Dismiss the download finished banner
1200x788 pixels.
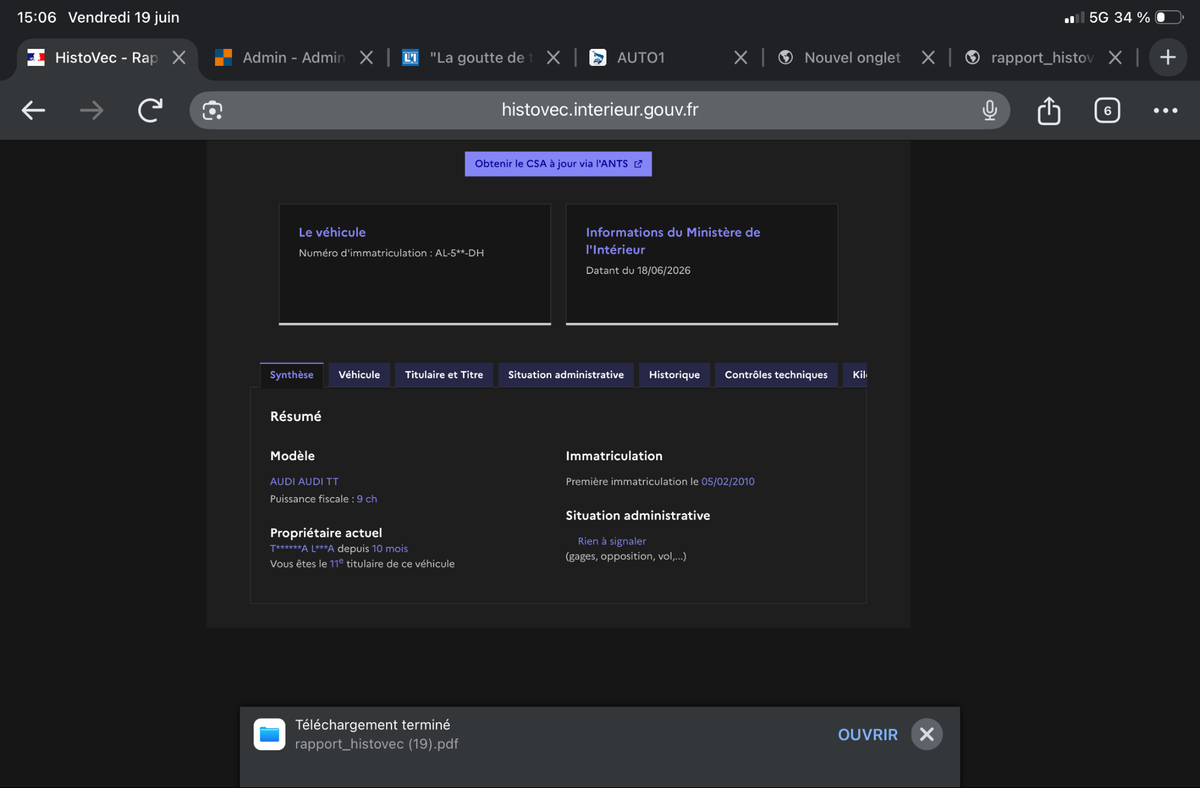point(927,735)
